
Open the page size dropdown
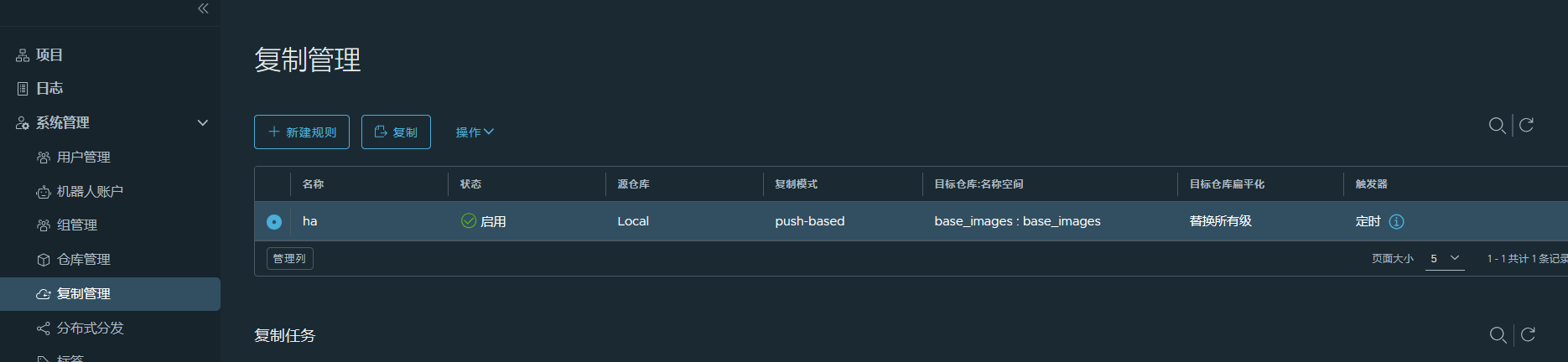click(x=1445, y=258)
